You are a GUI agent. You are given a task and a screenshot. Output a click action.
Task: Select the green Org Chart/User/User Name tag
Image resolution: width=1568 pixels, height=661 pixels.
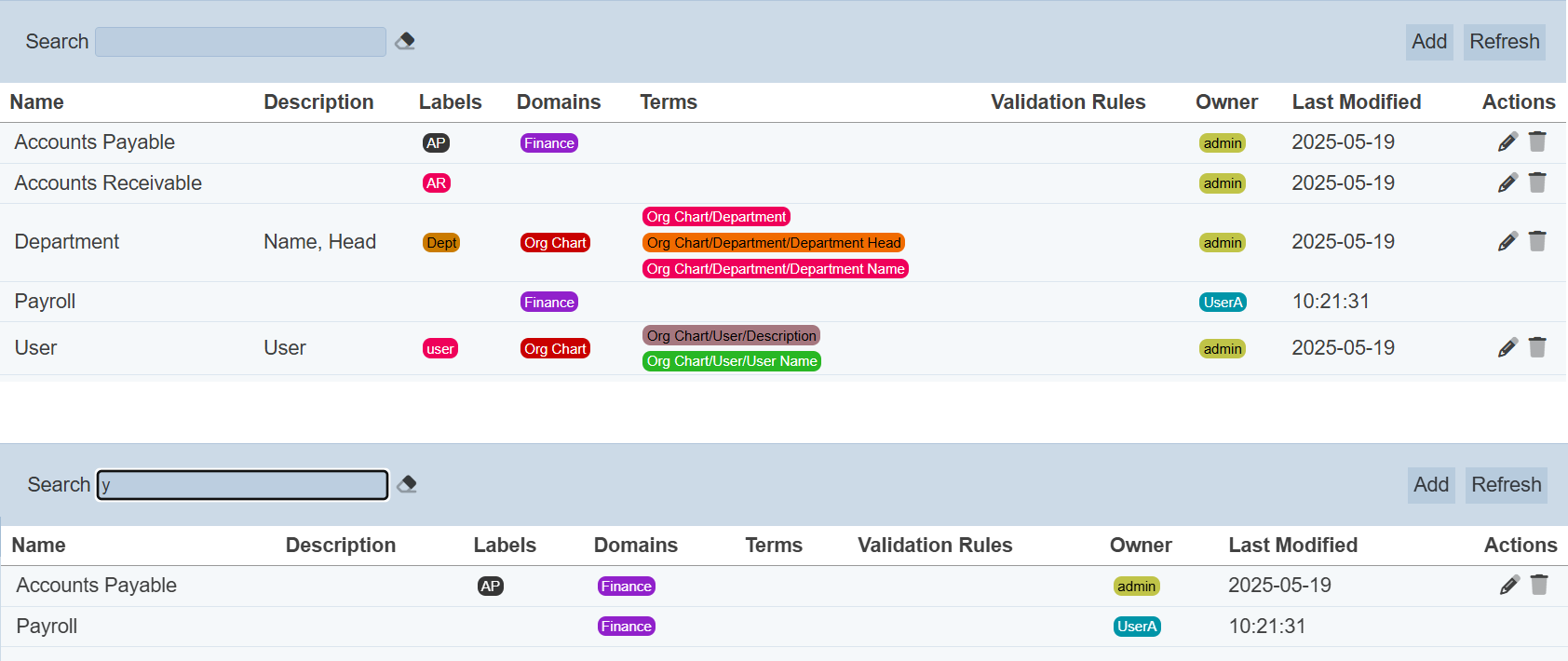[732, 361]
